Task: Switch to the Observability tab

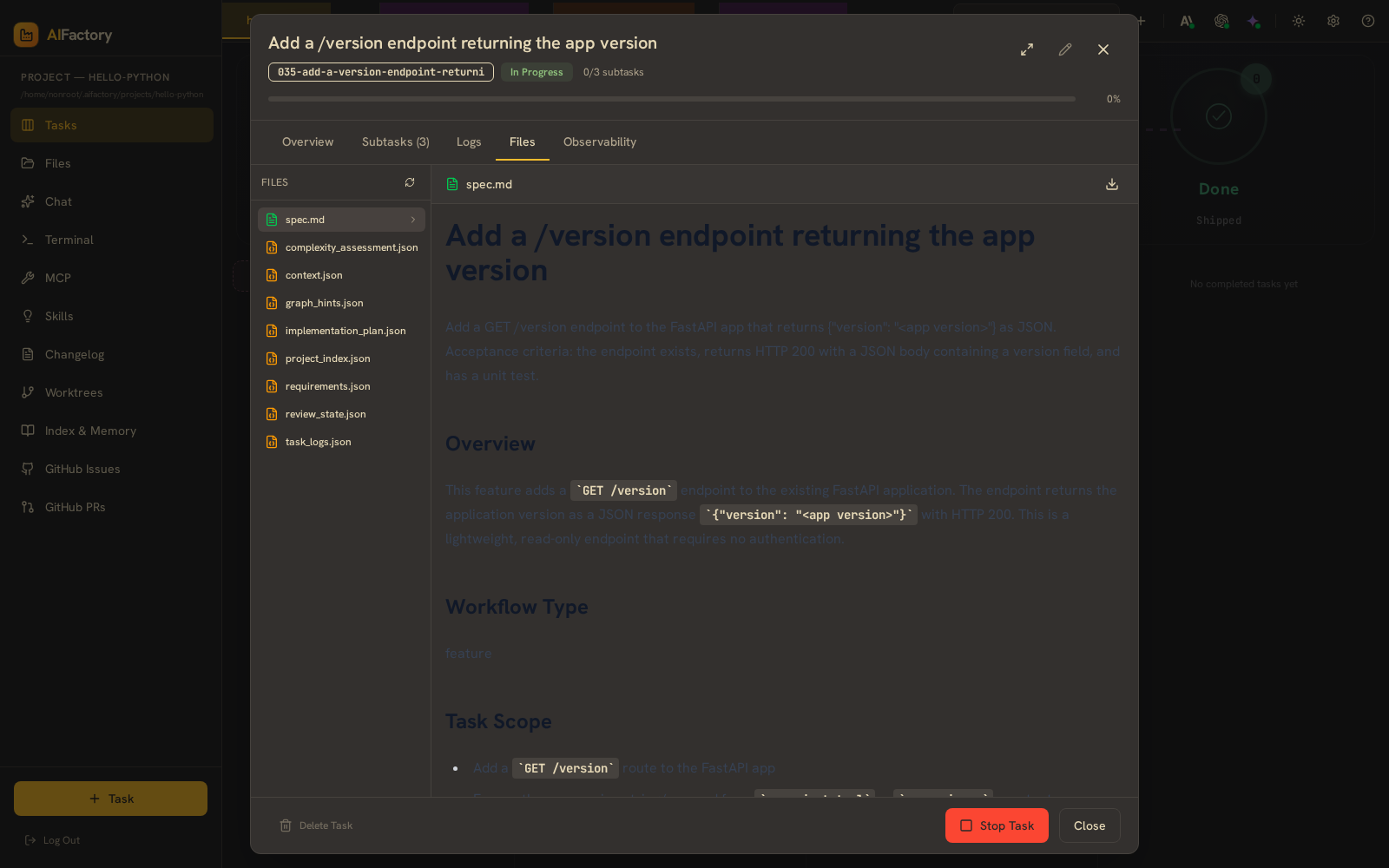Action: pyautogui.click(x=600, y=141)
